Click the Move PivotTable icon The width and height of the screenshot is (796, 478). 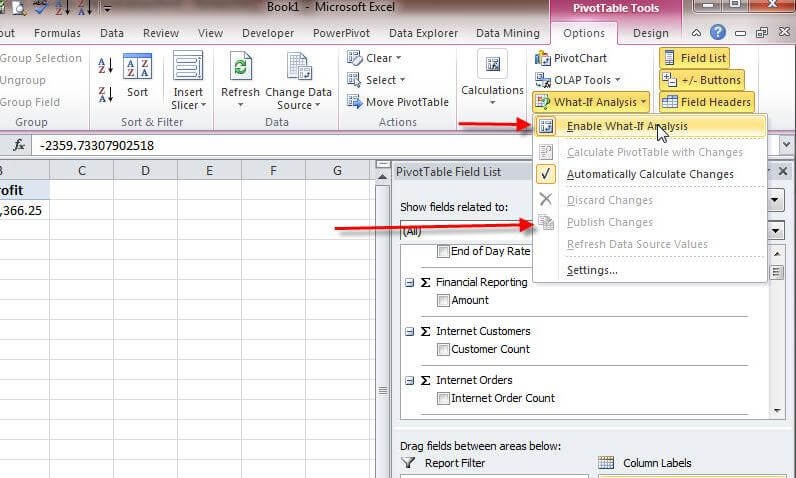click(x=354, y=102)
